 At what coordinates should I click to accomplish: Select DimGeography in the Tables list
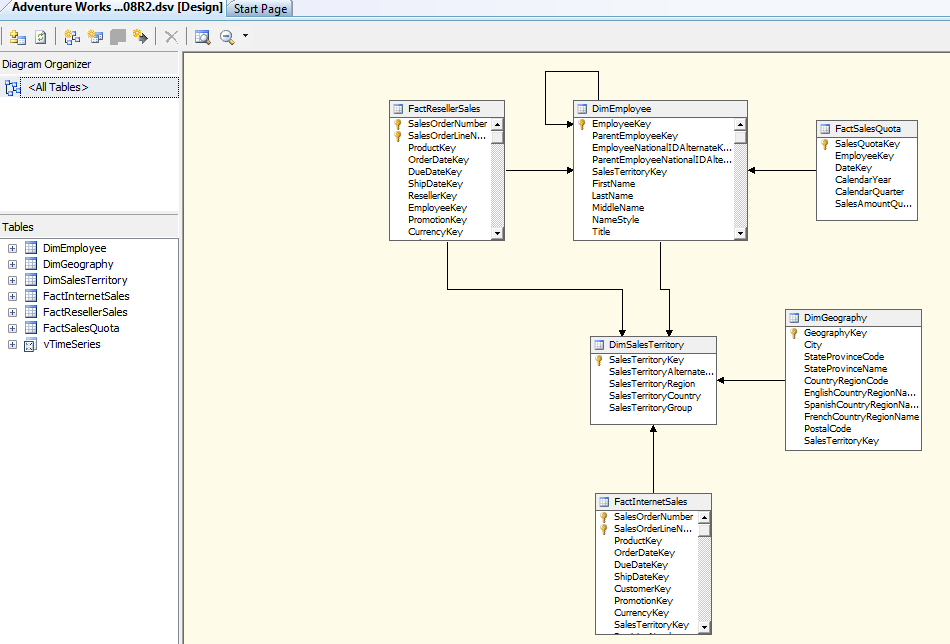78,264
